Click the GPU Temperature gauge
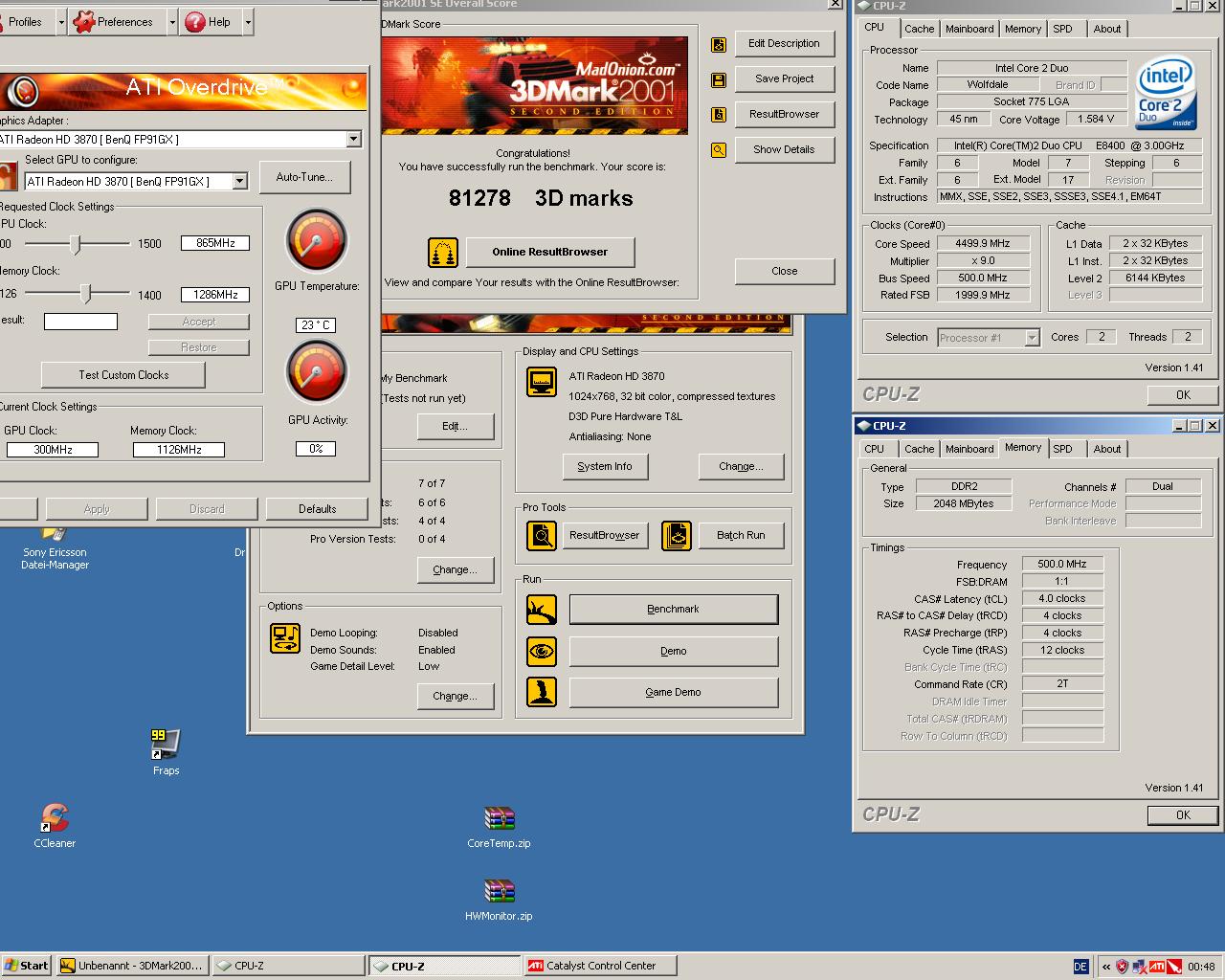This screenshot has height=980, width=1225. (317, 240)
